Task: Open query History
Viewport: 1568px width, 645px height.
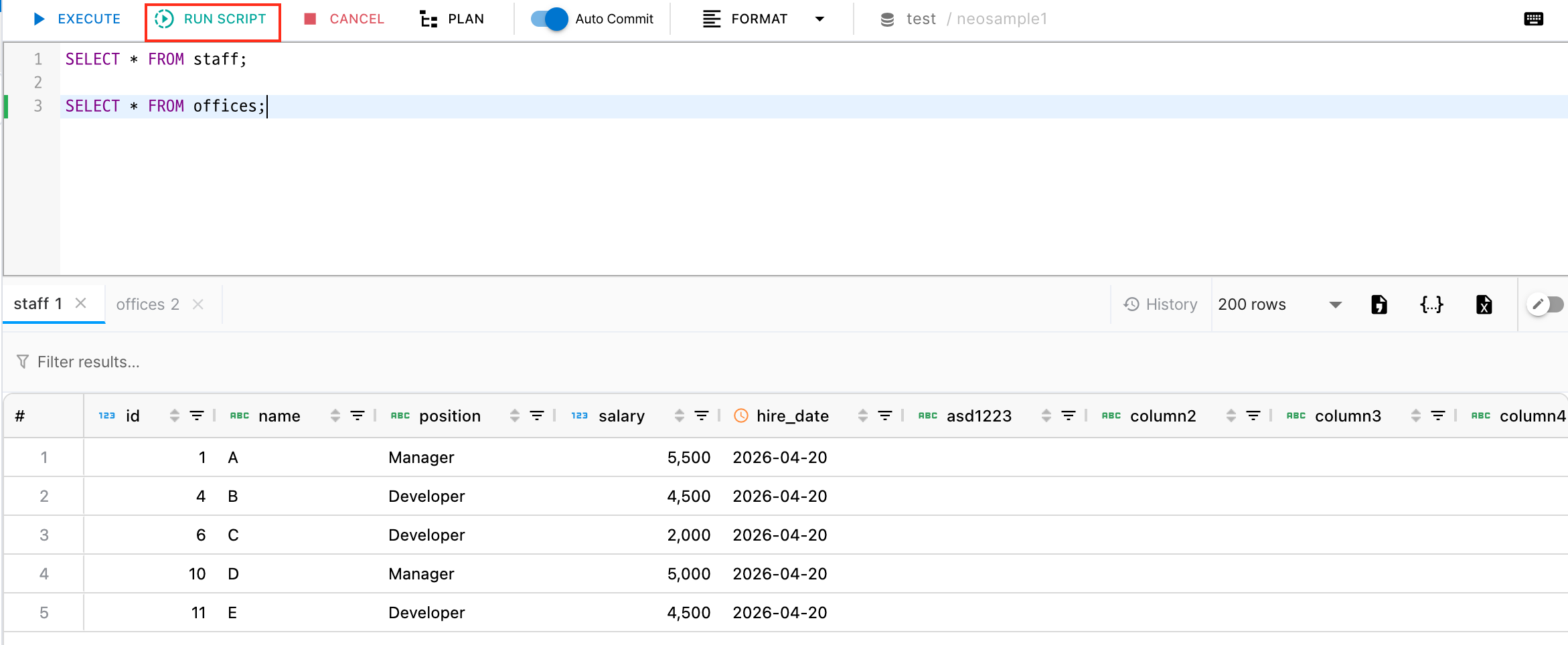Action: (x=1161, y=304)
